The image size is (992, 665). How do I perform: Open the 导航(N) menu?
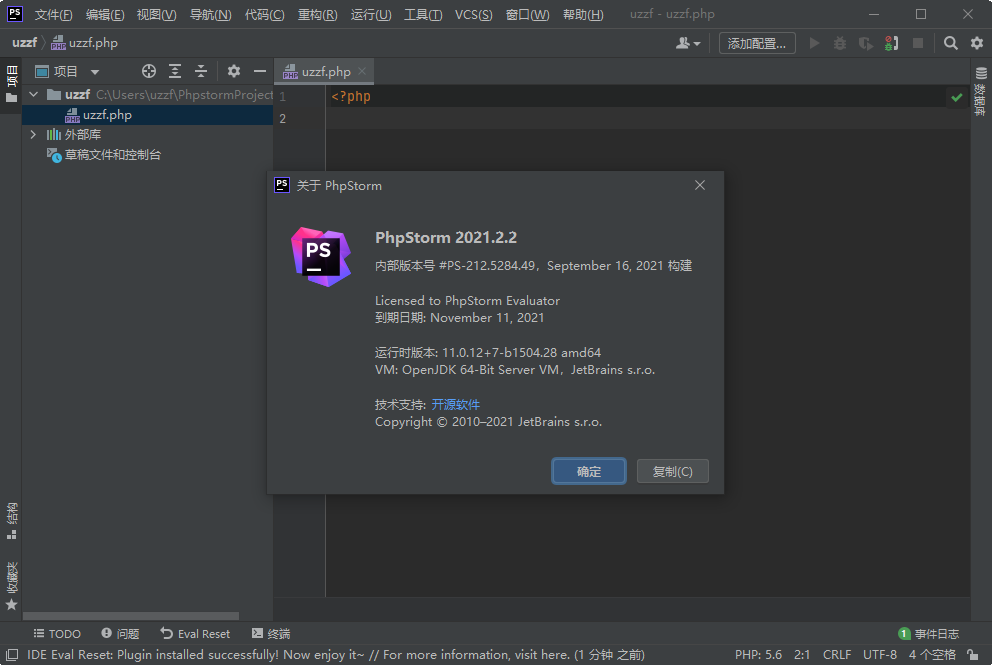click(211, 15)
